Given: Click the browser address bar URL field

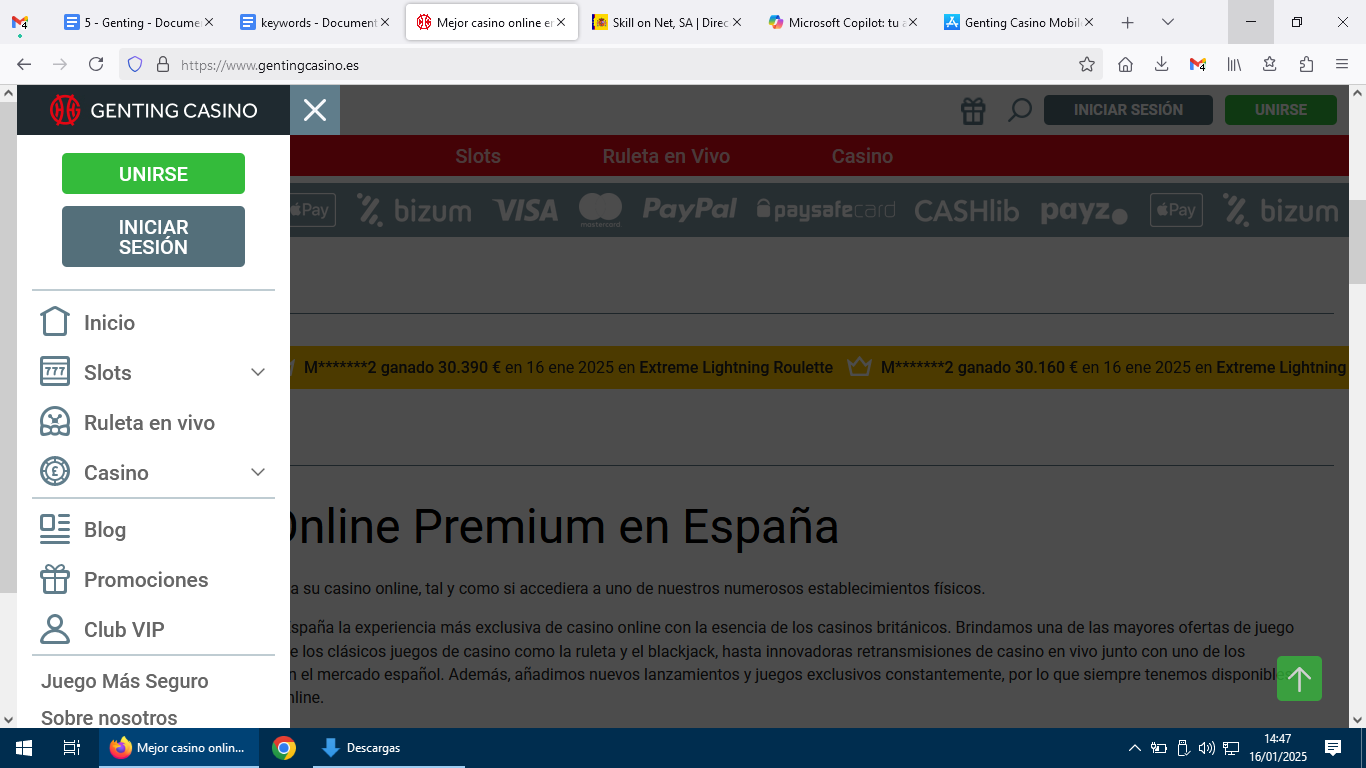Looking at the screenshot, I should tap(600, 65).
